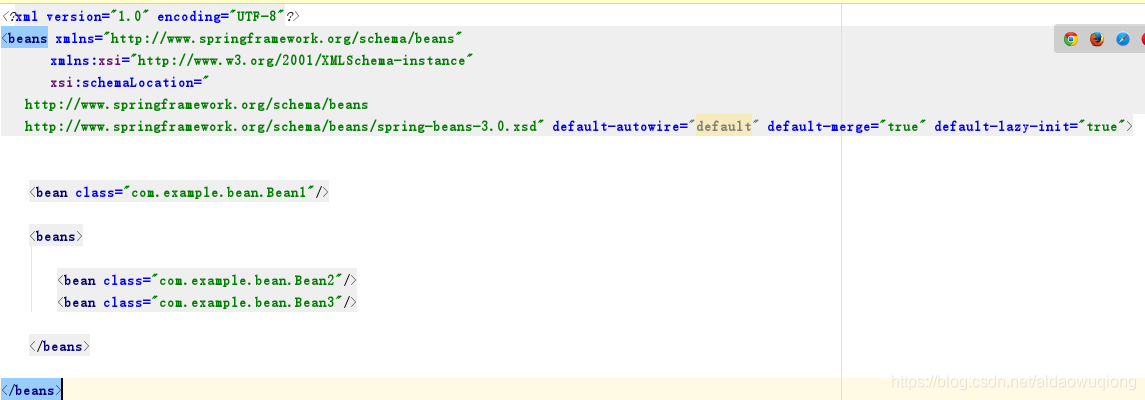Click the nested closing </beans> tag
1145x400 pixels.
(59, 346)
